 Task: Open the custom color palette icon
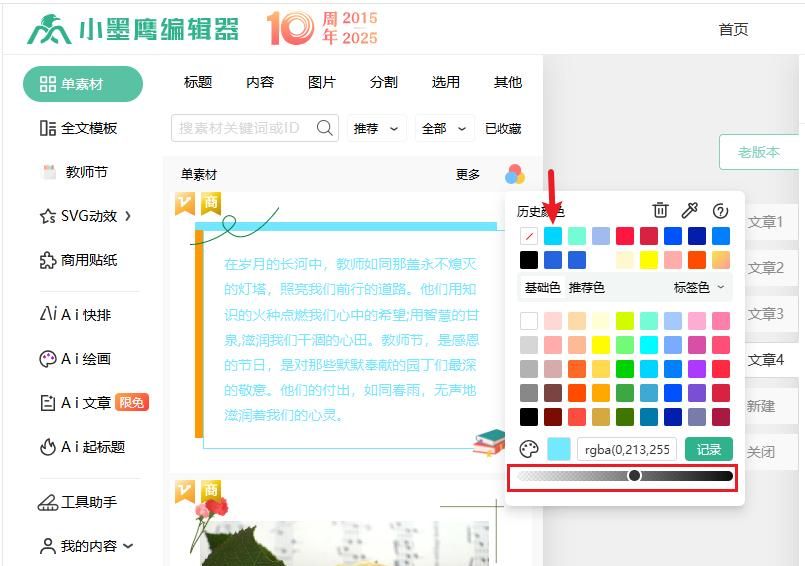[529, 449]
